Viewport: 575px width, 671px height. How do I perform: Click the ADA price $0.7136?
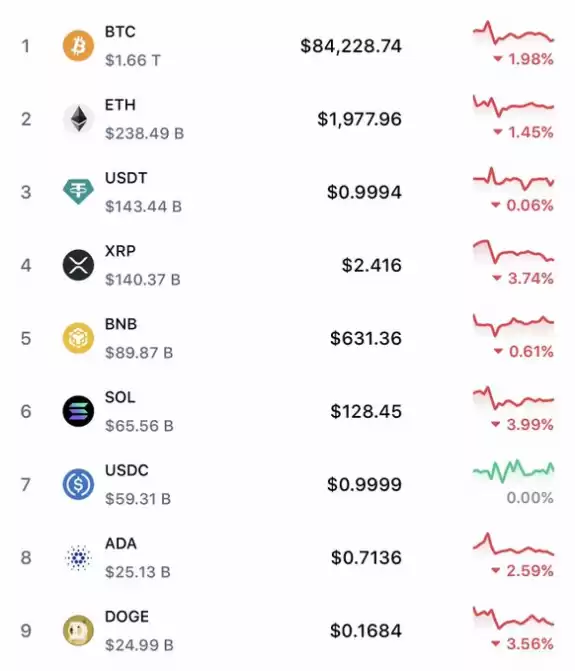click(x=366, y=558)
